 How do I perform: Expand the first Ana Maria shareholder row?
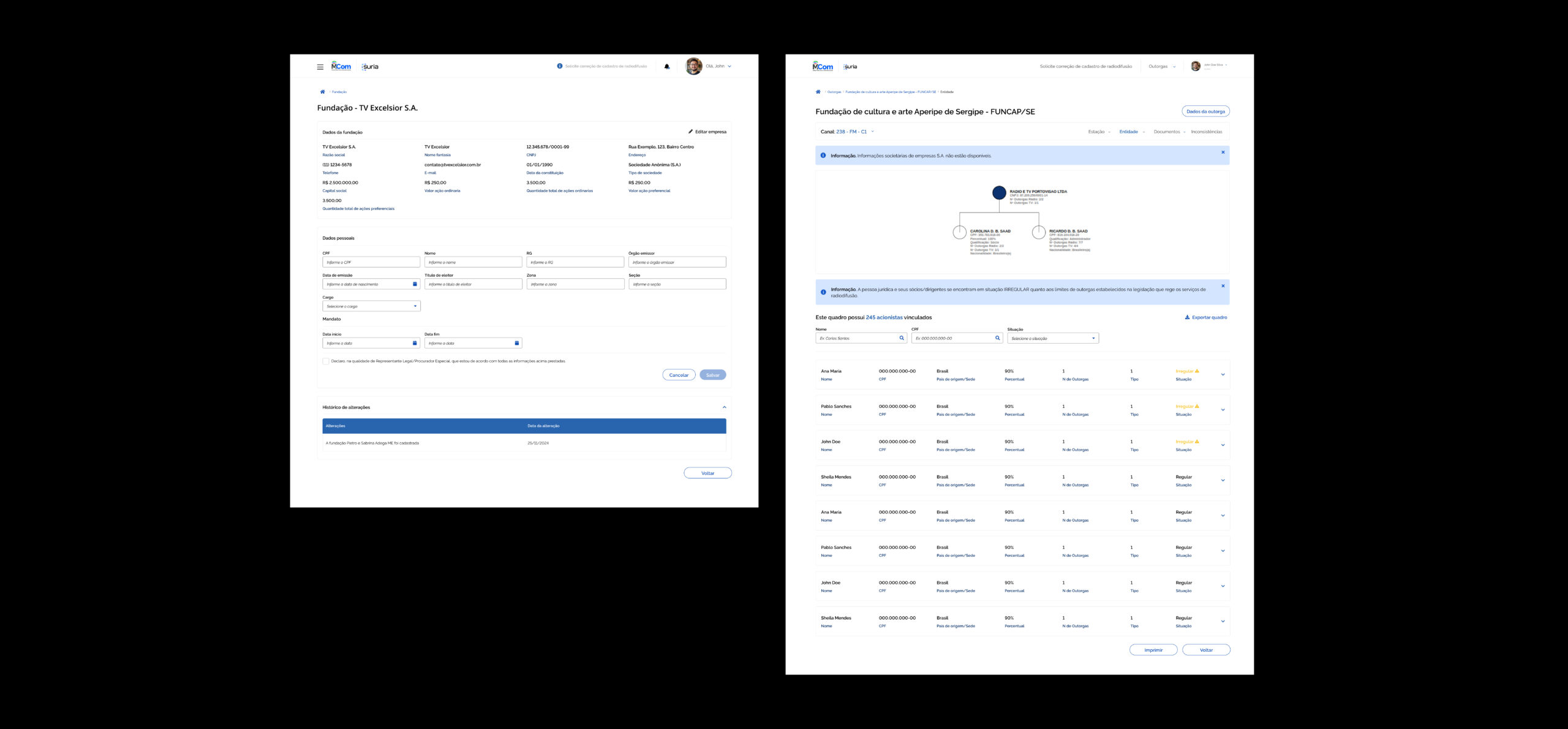coord(1223,375)
